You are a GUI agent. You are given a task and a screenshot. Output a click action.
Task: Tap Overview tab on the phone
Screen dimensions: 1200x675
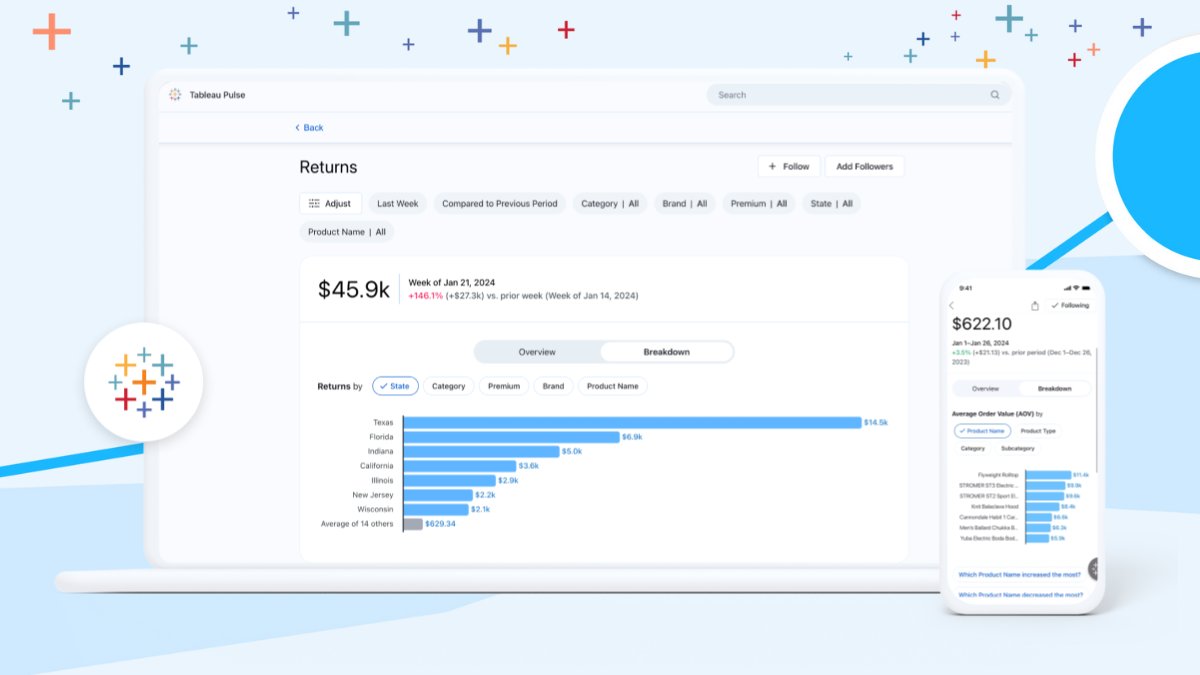[985, 388]
